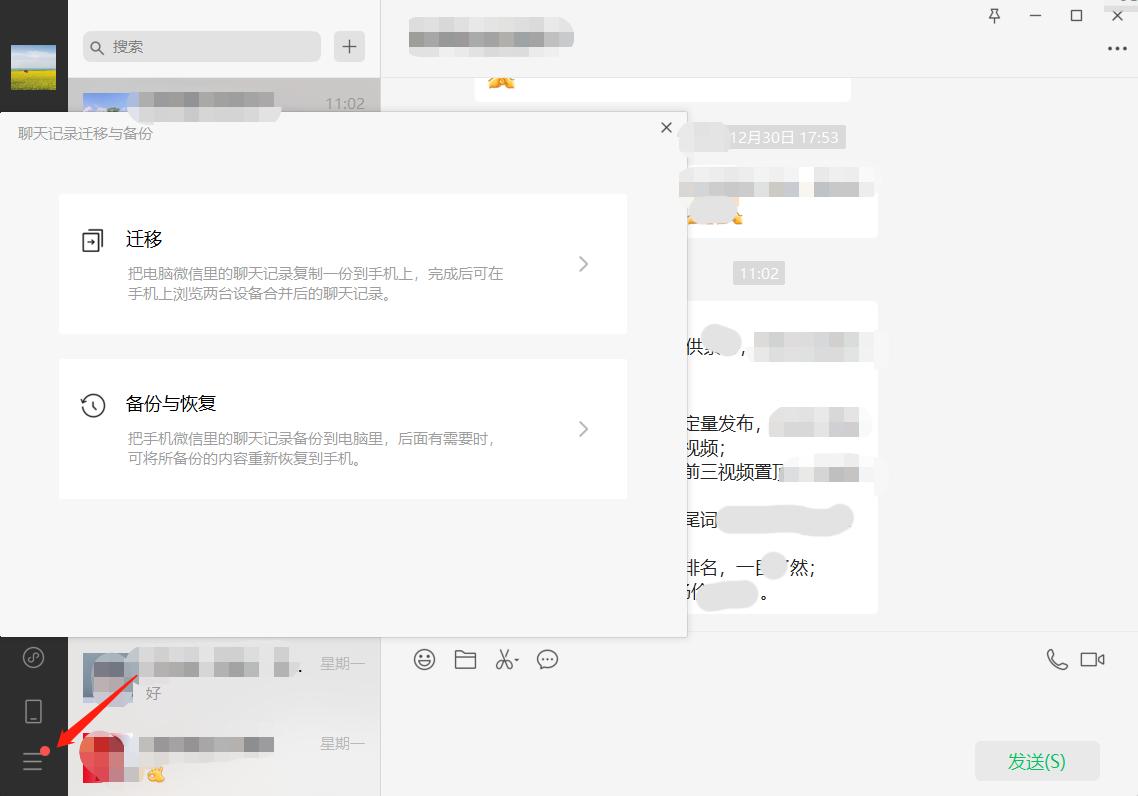Click the mobile phone icon in sidebar
Screen dimensions: 1138x796
click(x=33, y=710)
